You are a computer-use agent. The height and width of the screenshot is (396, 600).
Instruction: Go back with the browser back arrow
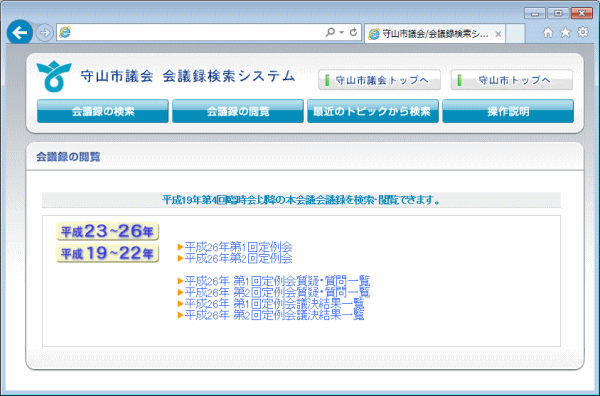click(x=20, y=33)
